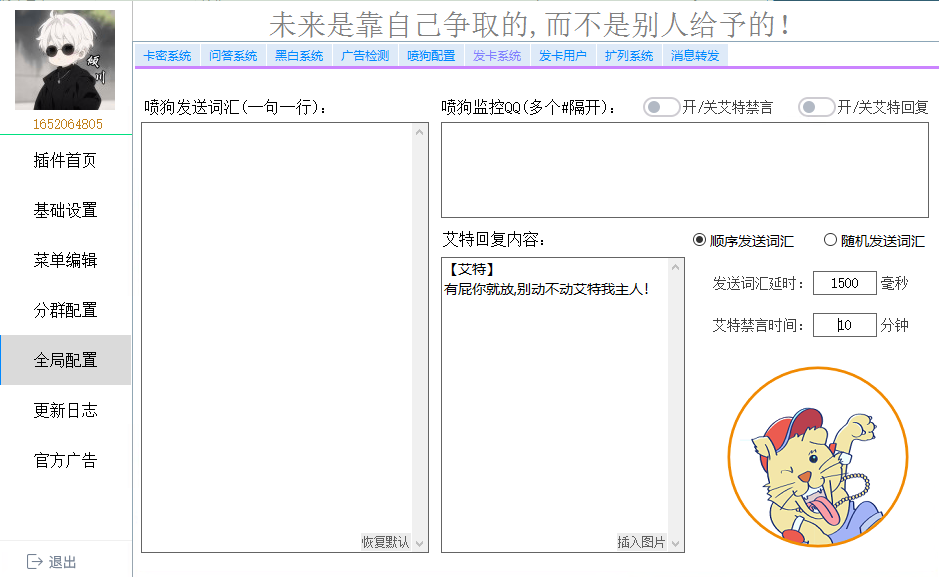Click the 恢复默认 button
This screenshot has width=939, height=577.
[x=385, y=542]
